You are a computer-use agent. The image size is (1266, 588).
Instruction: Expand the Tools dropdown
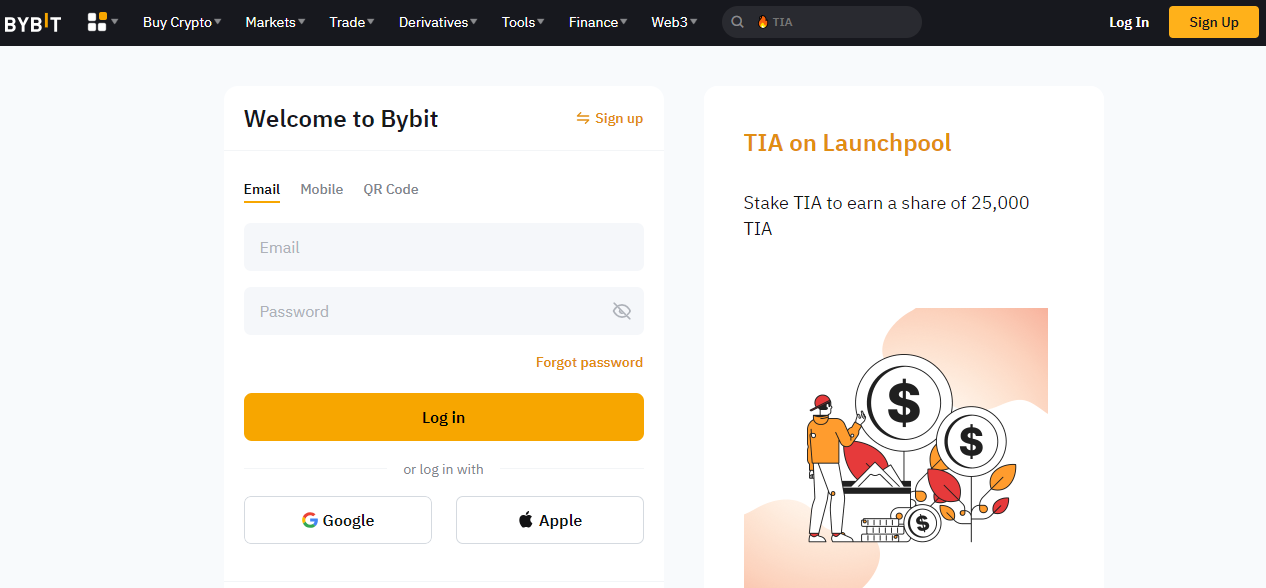[523, 22]
